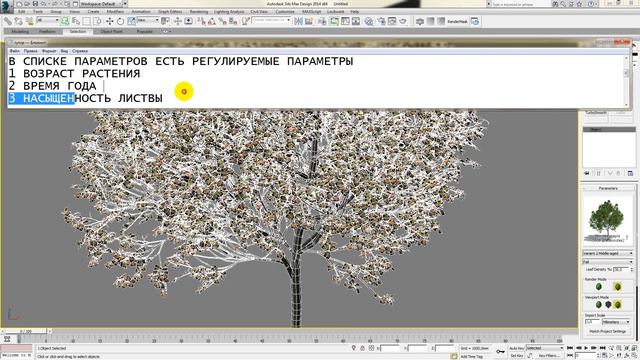Click the Match Project Settings button
The image size is (640, 360).
608,331
